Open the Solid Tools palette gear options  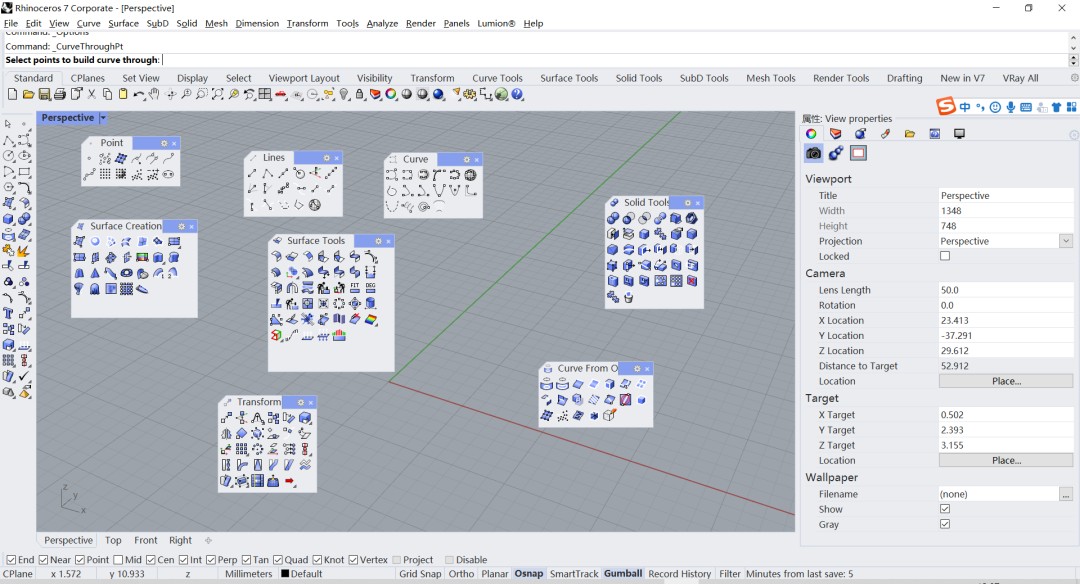coord(687,202)
